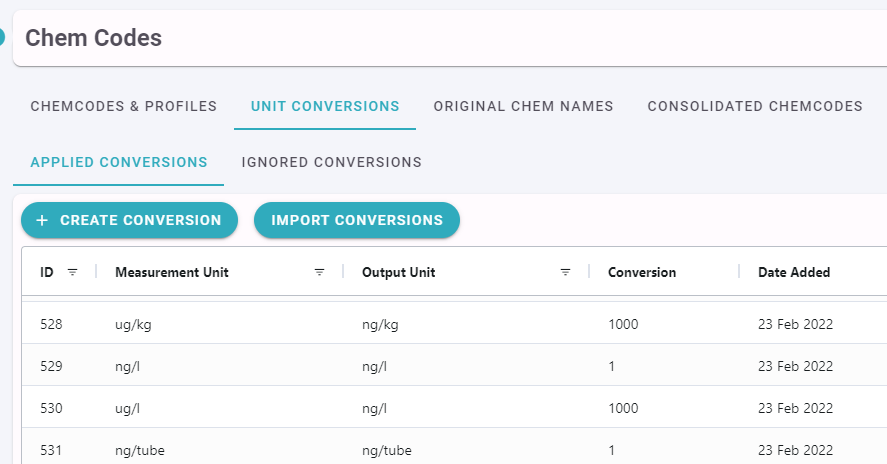Sort by the Conversion column header

pyautogui.click(x=642, y=272)
